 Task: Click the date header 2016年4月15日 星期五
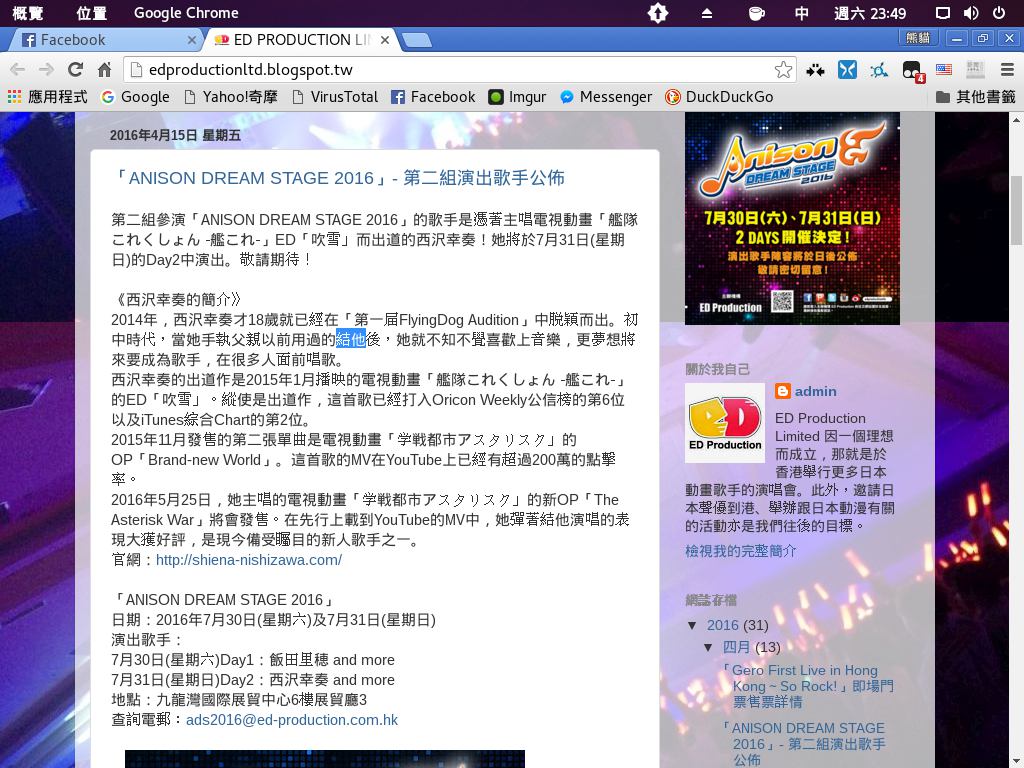pyautogui.click(x=175, y=135)
